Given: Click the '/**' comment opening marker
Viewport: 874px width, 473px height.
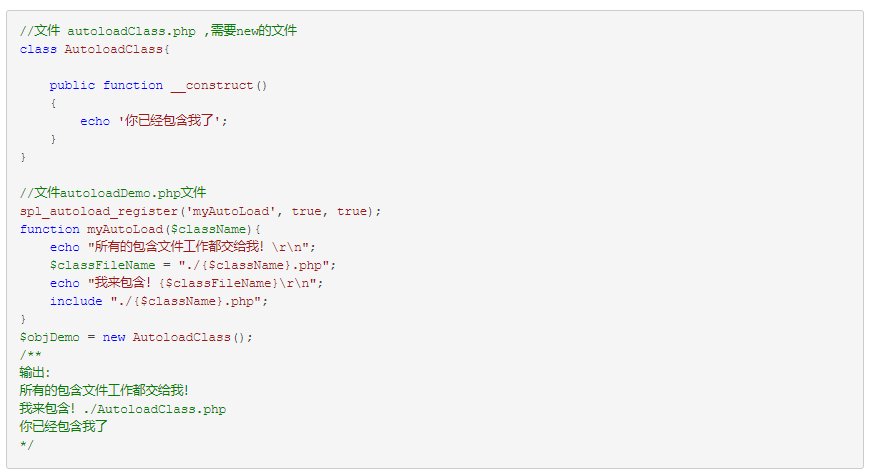Looking at the screenshot, I should (31, 354).
